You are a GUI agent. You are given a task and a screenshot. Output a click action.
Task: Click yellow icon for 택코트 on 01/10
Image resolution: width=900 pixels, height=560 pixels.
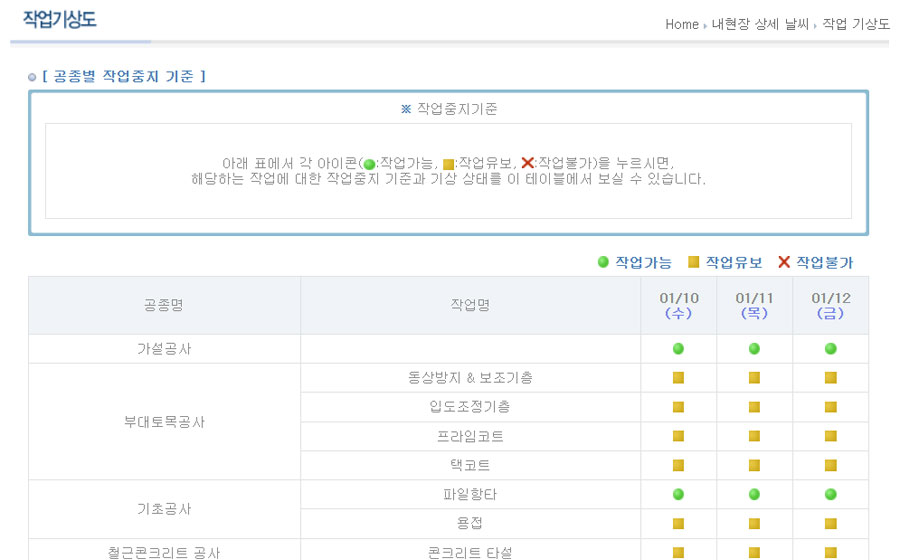pyautogui.click(x=678, y=465)
